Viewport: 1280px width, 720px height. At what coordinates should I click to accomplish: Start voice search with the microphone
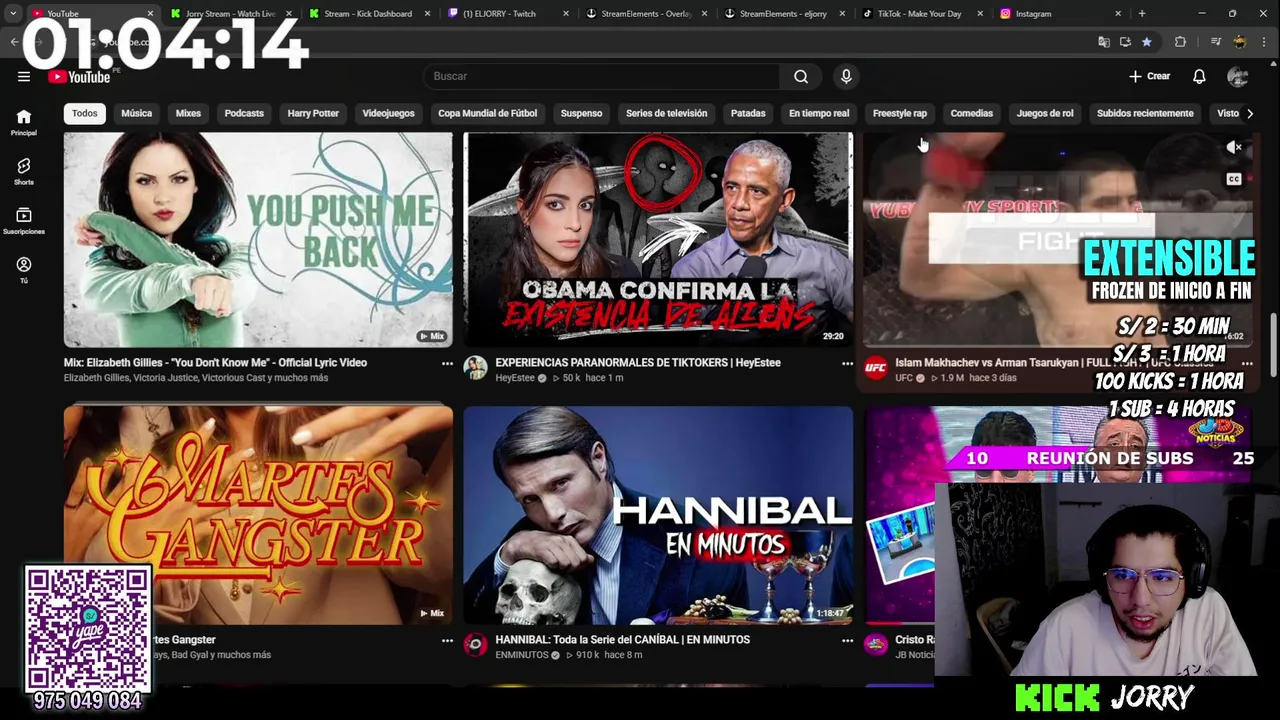tap(846, 76)
